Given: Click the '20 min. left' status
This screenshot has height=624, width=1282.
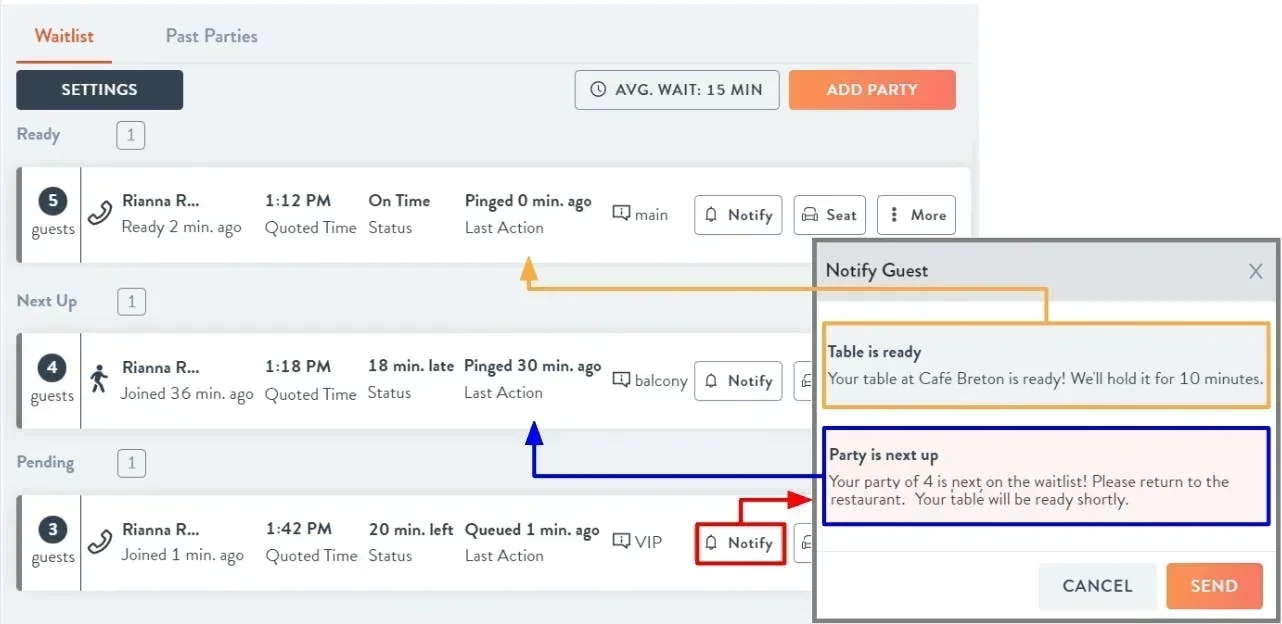Looking at the screenshot, I should click(411, 529).
